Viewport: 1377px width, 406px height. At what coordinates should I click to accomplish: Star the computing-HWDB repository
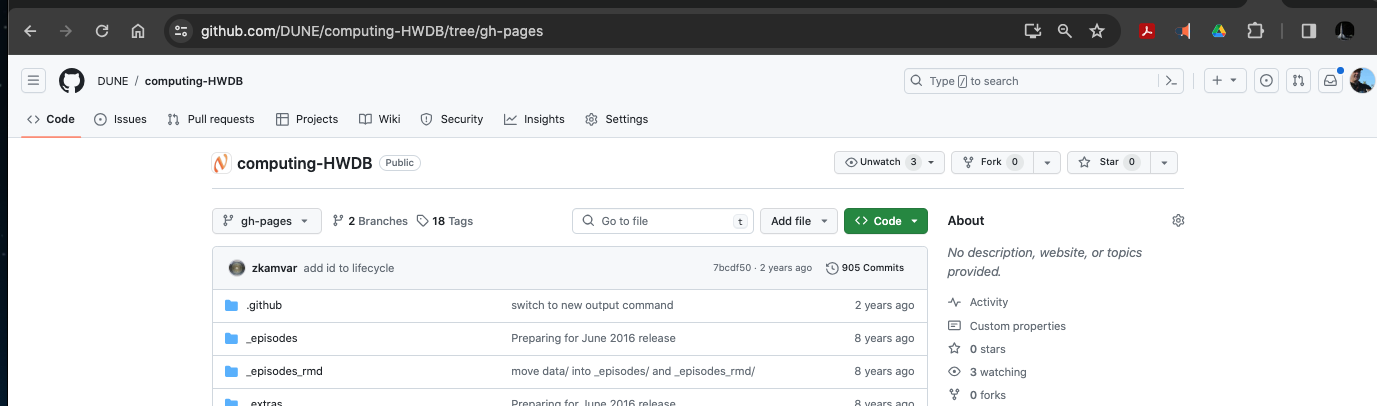click(1109, 162)
